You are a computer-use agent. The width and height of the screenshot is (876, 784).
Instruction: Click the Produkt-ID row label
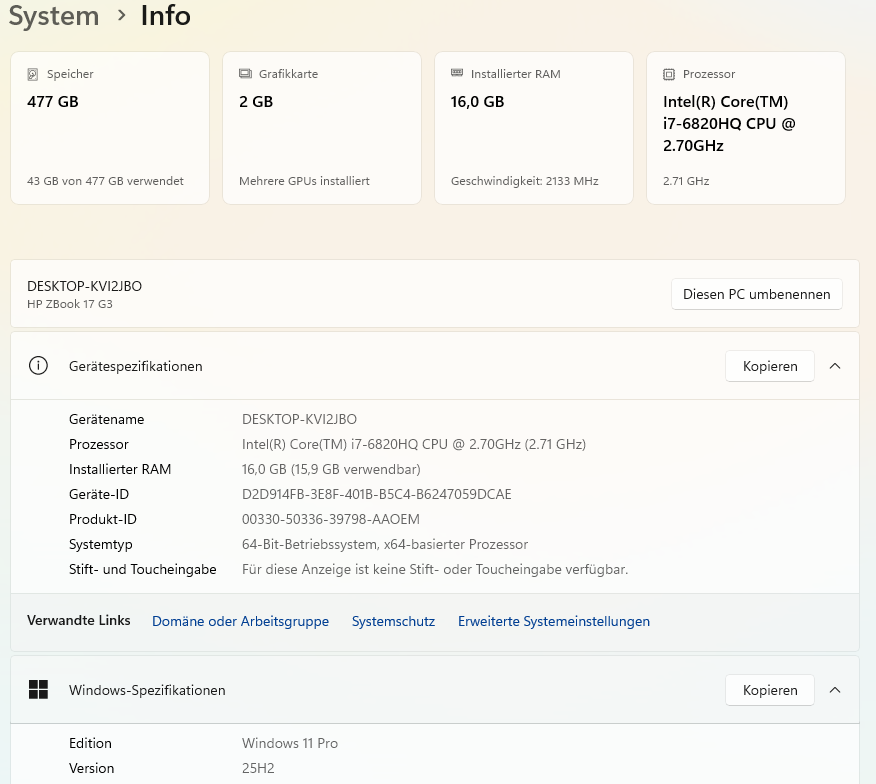[x=103, y=519]
